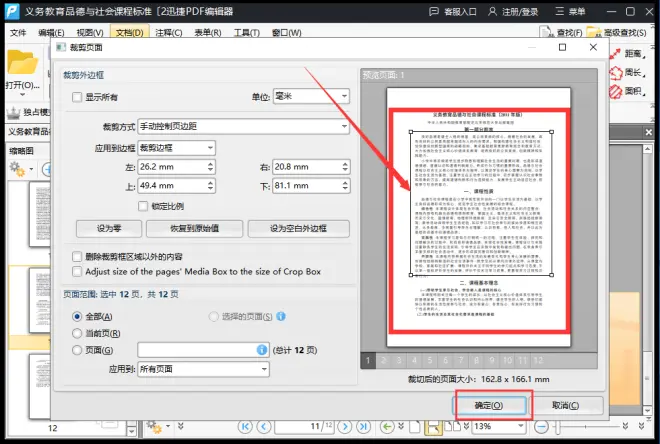The image size is (660, 444).
Task: Click 注册/登录 user account icon
Action: 492,11
